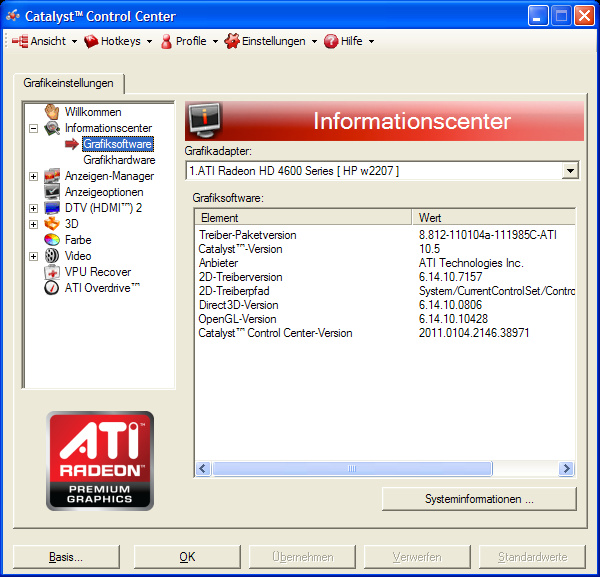Viewport: 600px width, 577px height.
Task: Click the Informationscenter banner monitor icon
Action: [x=205, y=121]
